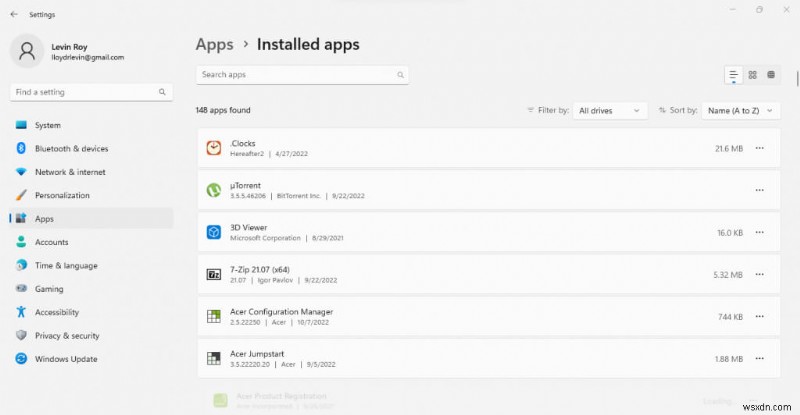Open Accounts settings

pyautogui.click(x=91, y=242)
